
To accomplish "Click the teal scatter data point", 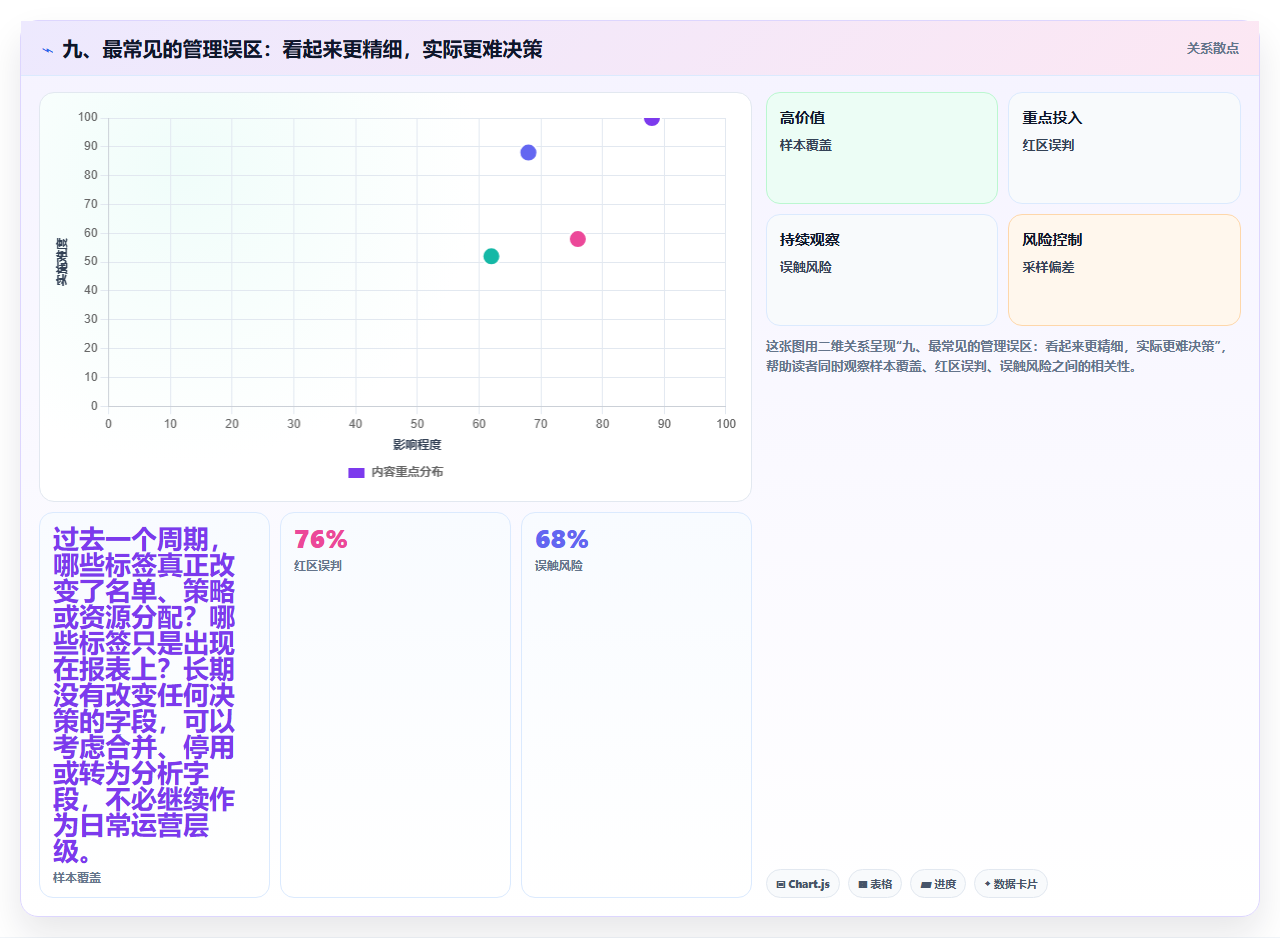I will pyautogui.click(x=491, y=256).
